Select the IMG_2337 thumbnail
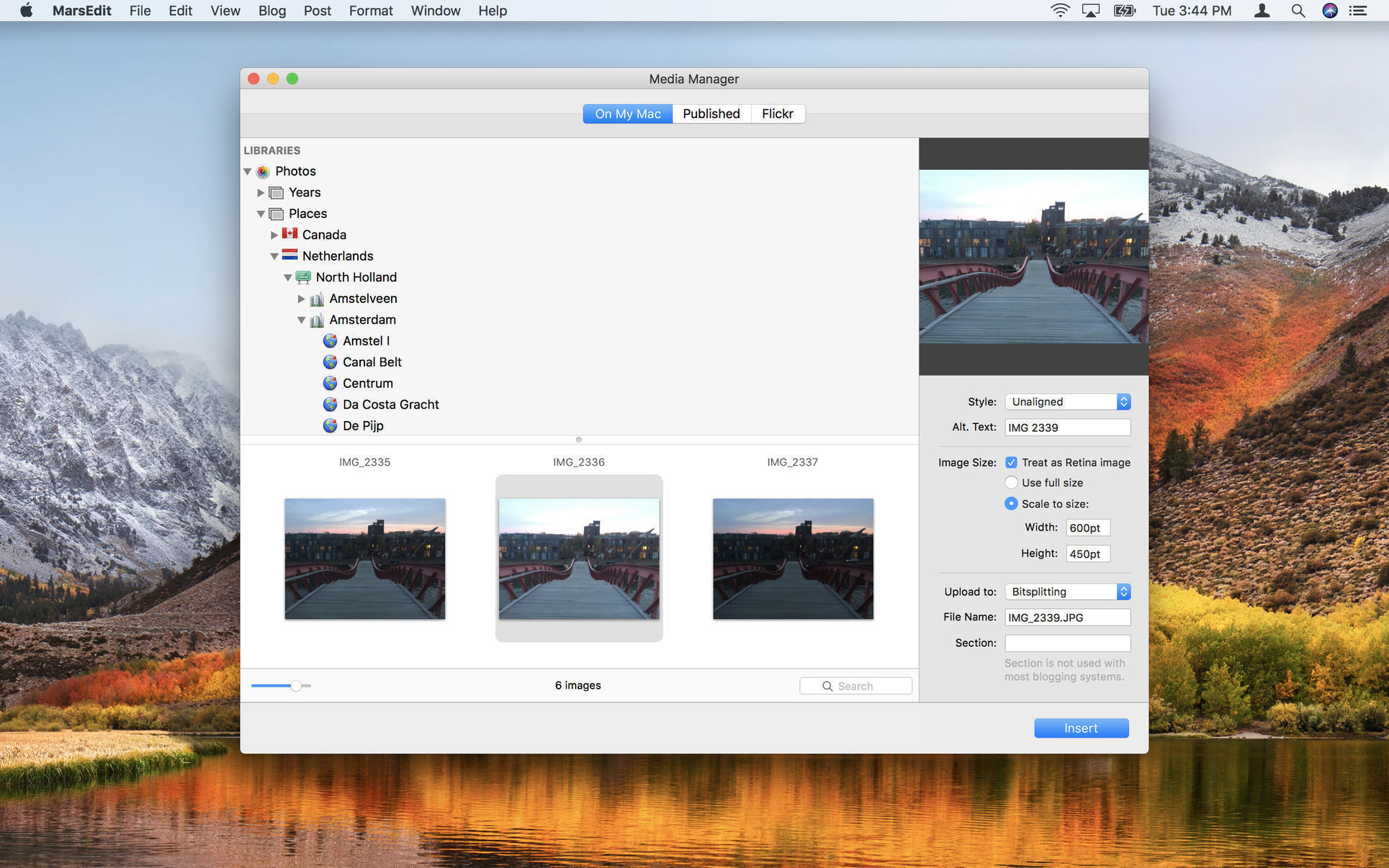 pyautogui.click(x=792, y=559)
